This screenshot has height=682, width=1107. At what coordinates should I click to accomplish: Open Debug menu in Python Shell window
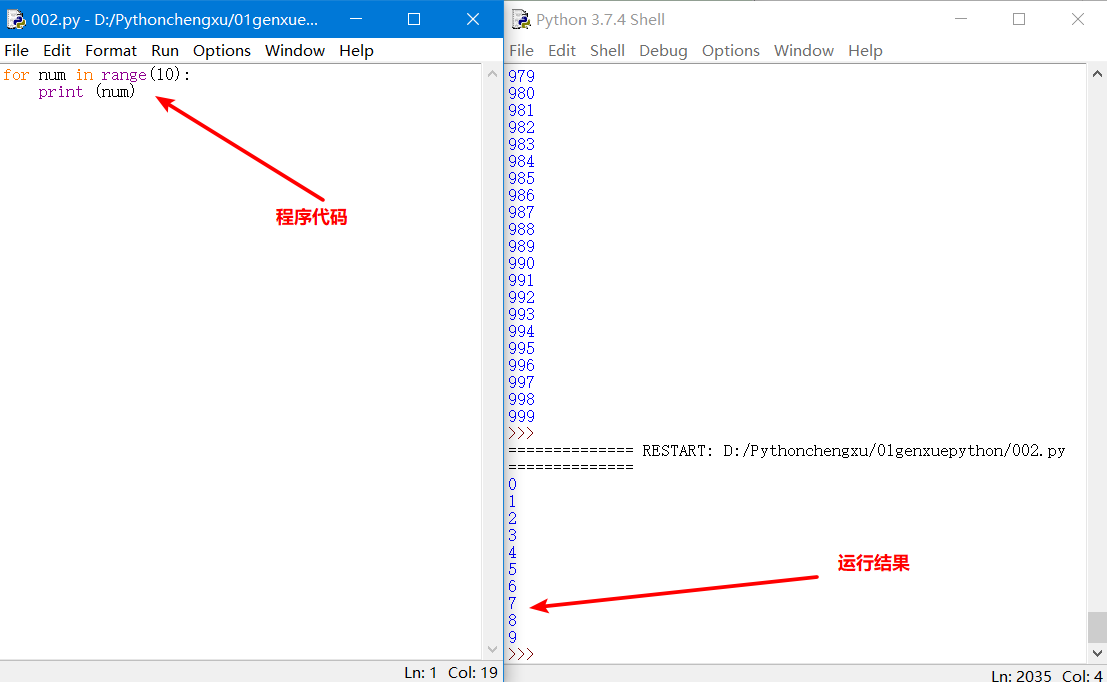coord(663,51)
